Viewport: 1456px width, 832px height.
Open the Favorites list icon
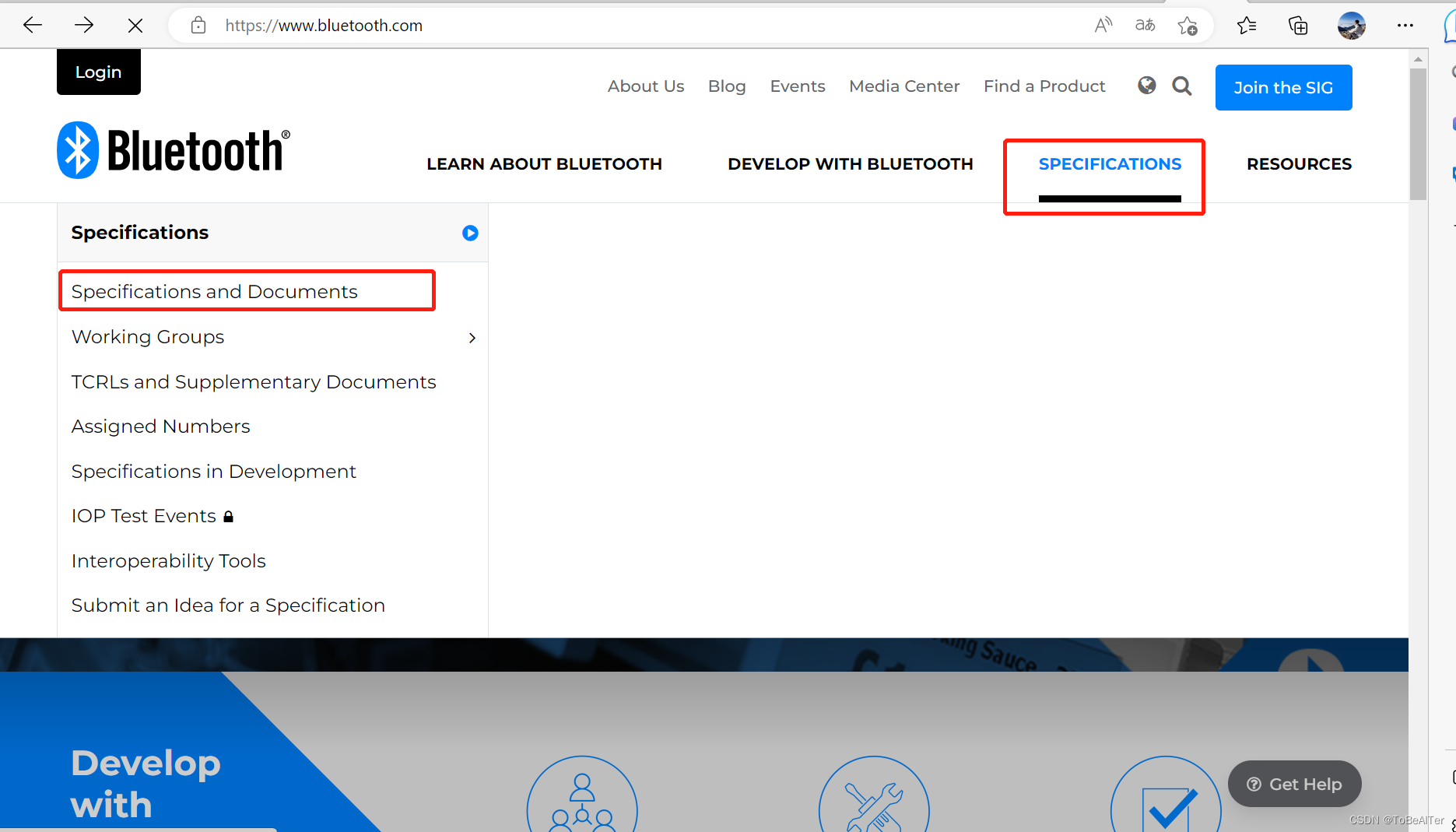point(1247,26)
